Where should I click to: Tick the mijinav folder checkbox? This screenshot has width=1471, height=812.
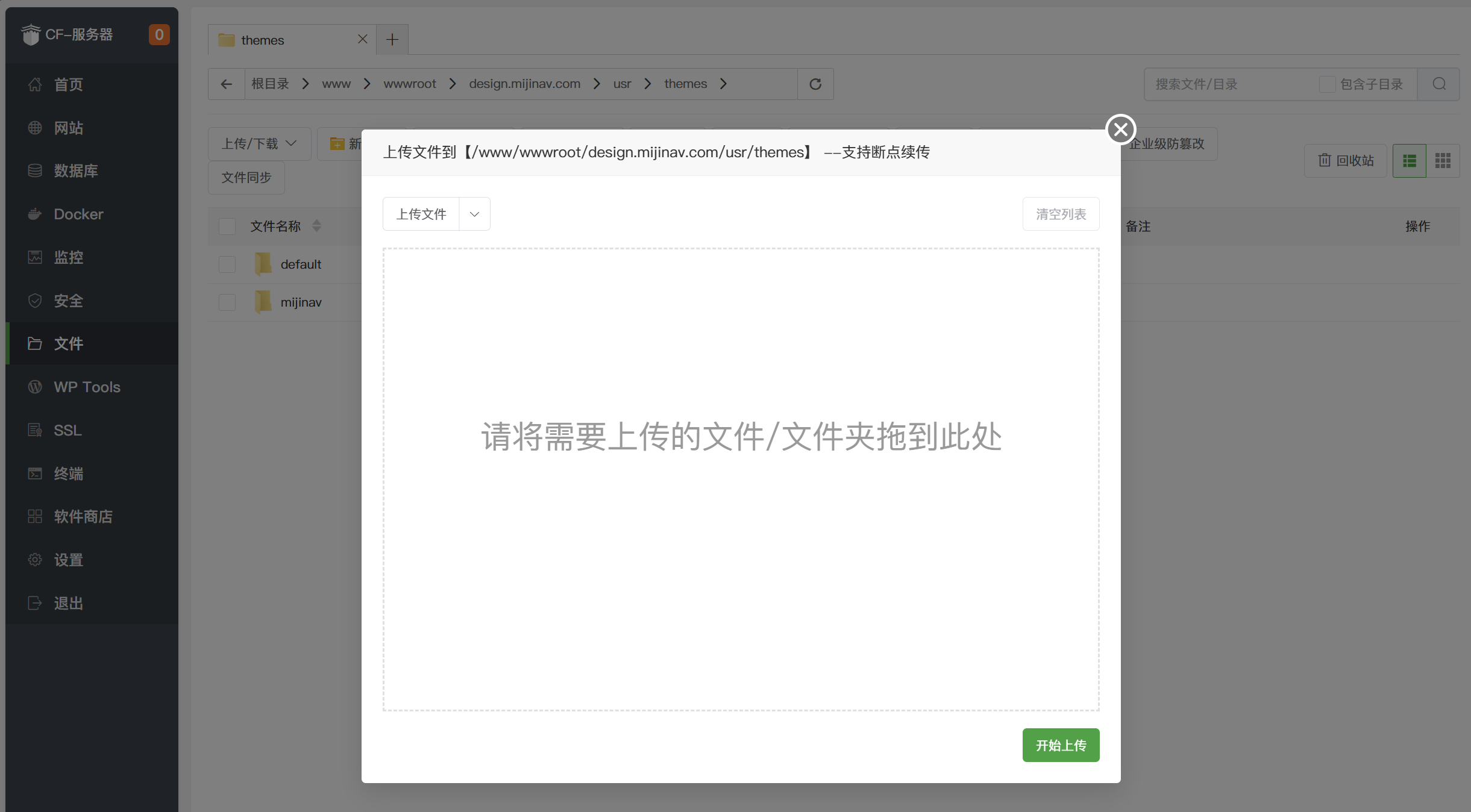tap(227, 302)
